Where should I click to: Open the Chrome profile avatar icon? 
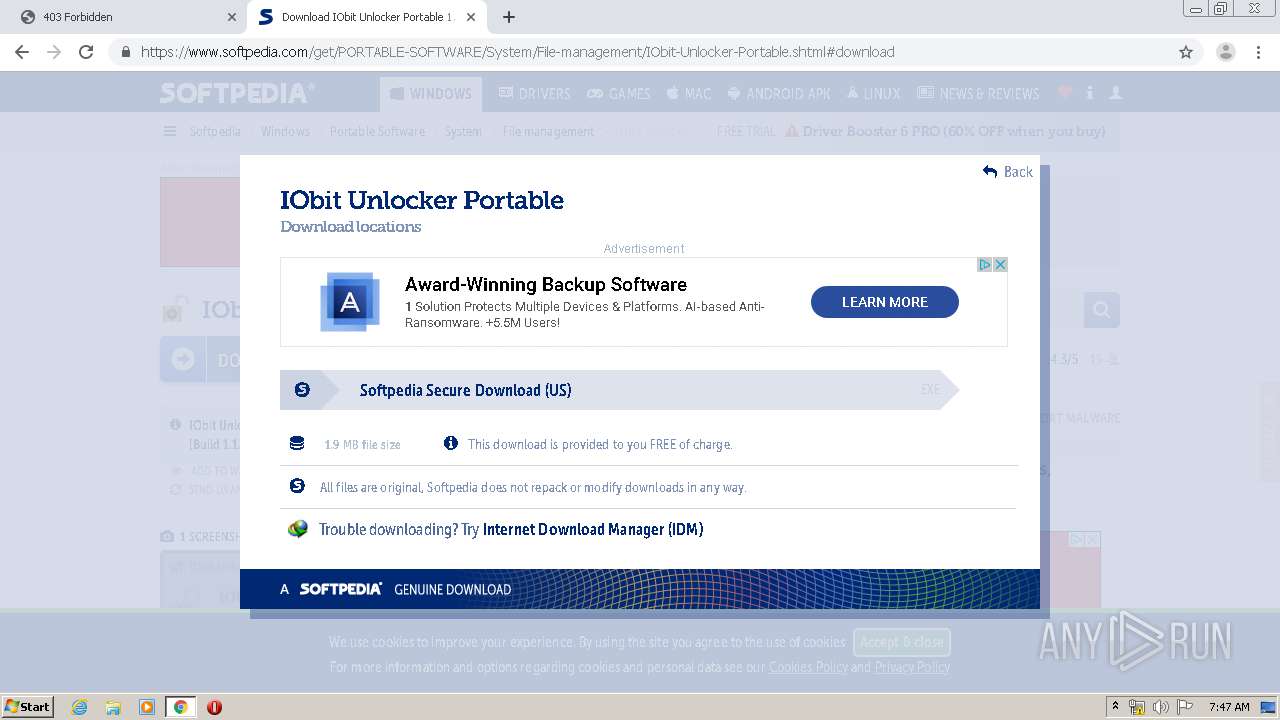(x=1225, y=52)
